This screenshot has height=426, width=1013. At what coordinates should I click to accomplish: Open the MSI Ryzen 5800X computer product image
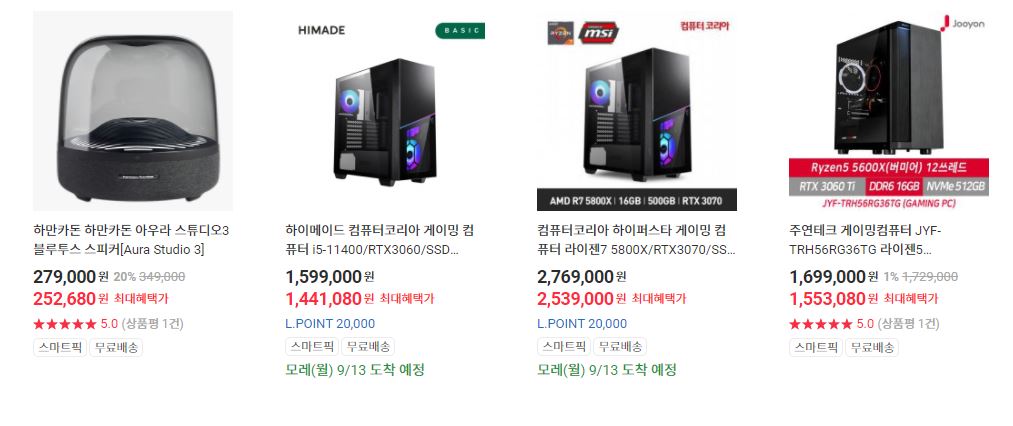point(637,111)
